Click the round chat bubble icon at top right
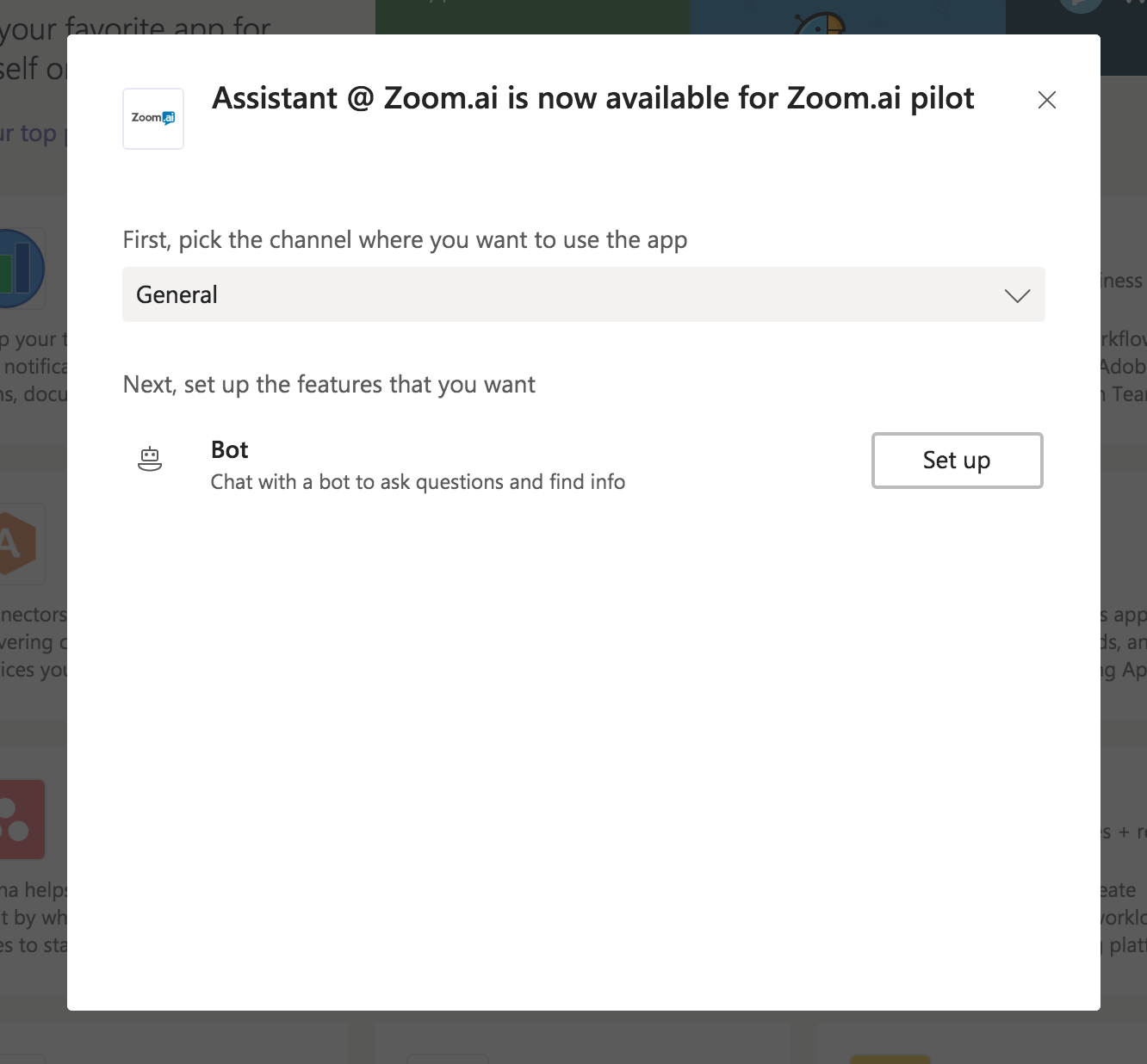Image resolution: width=1147 pixels, height=1064 pixels. [1081, 7]
